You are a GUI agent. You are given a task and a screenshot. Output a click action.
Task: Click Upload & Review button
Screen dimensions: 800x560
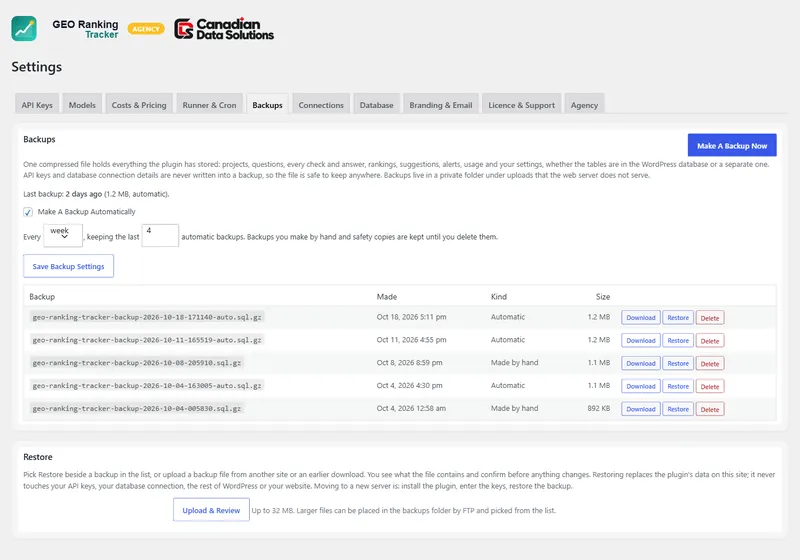211,510
